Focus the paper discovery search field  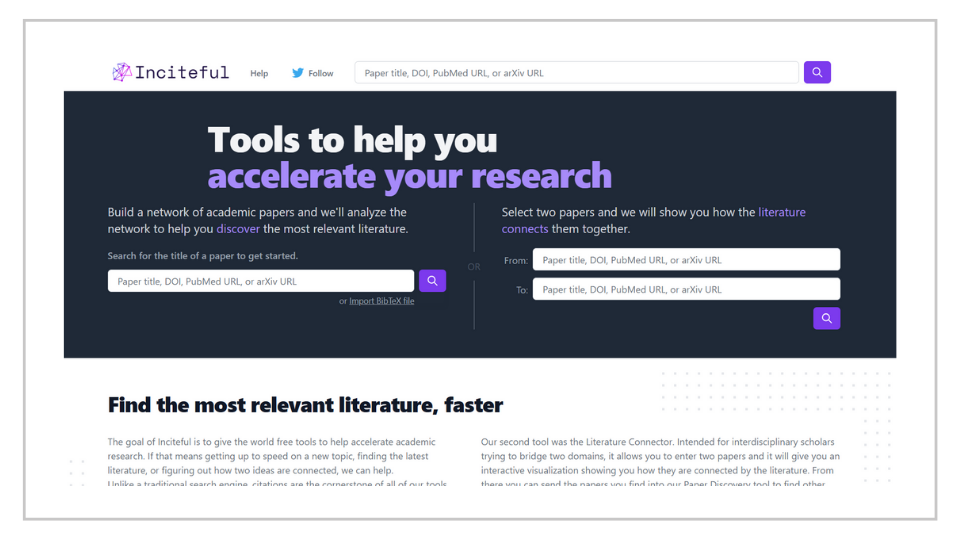[261, 281]
